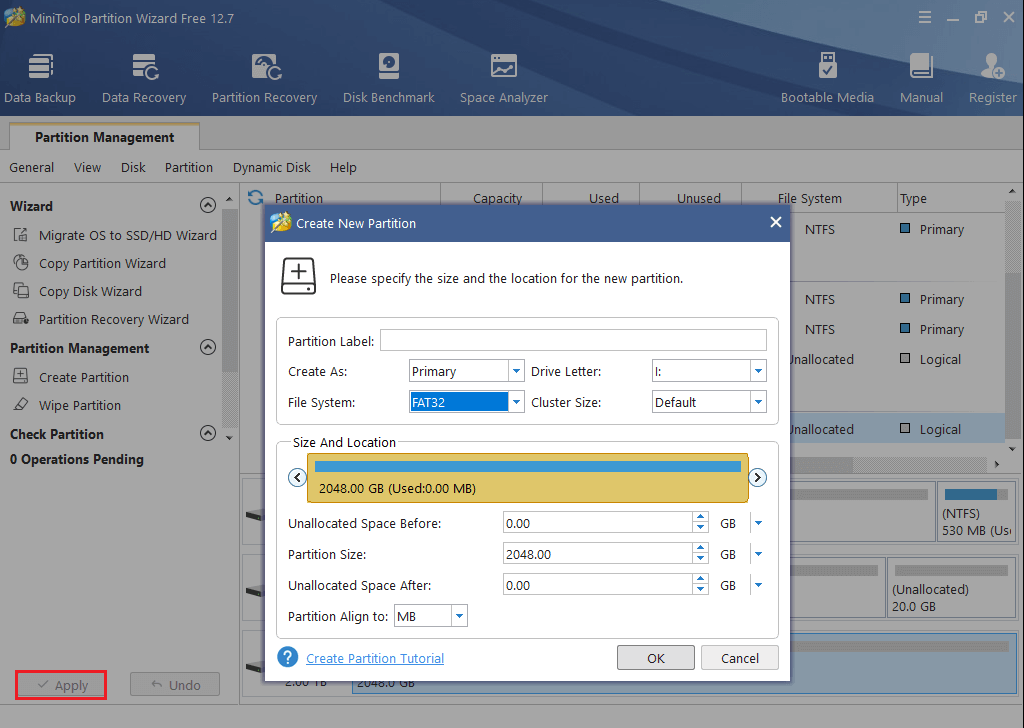1024x728 pixels.
Task: Open the Help menu
Action: click(x=343, y=167)
